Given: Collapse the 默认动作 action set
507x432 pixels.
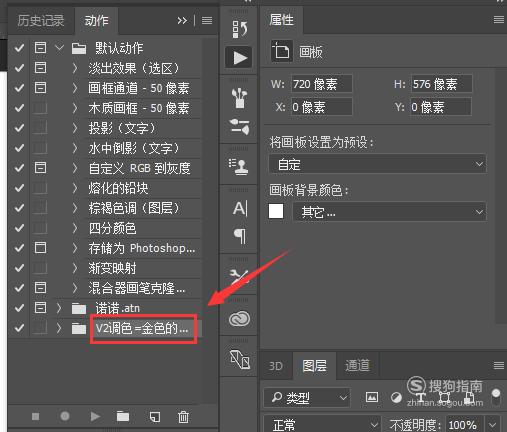Looking at the screenshot, I should (x=59, y=48).
